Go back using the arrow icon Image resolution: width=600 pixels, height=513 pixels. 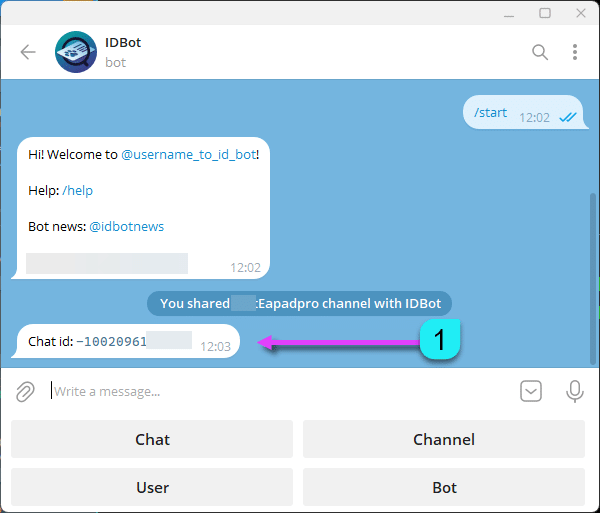coord(28,53)
